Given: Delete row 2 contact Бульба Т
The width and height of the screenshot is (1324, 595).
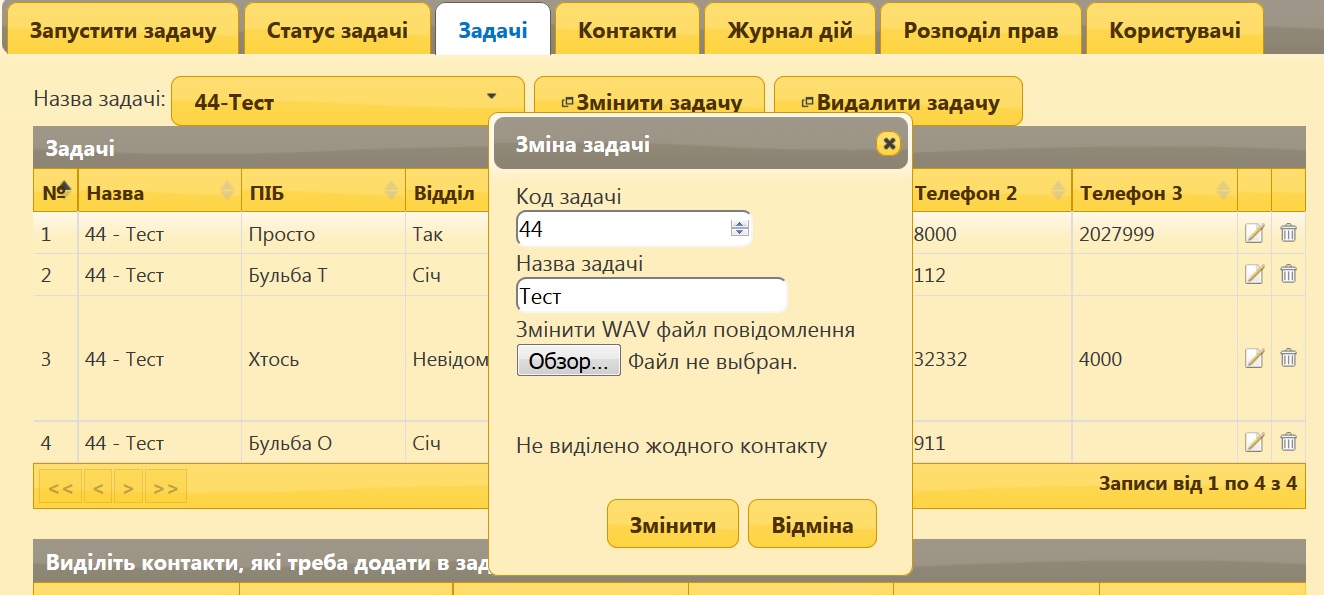Looking at the screenshot, I should tap(1289, 274).
